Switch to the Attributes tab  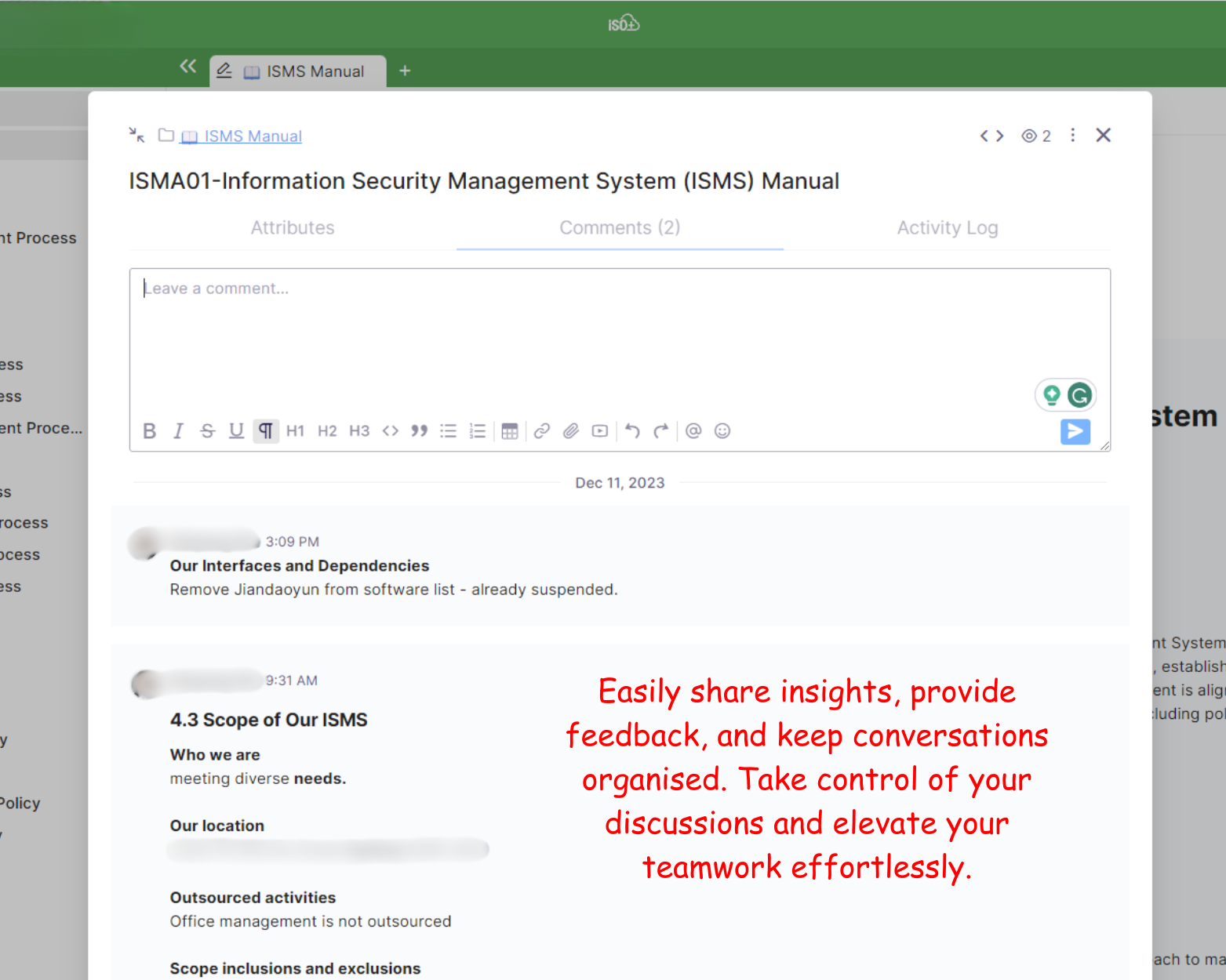pyautogui.click(x=293, y=228)
